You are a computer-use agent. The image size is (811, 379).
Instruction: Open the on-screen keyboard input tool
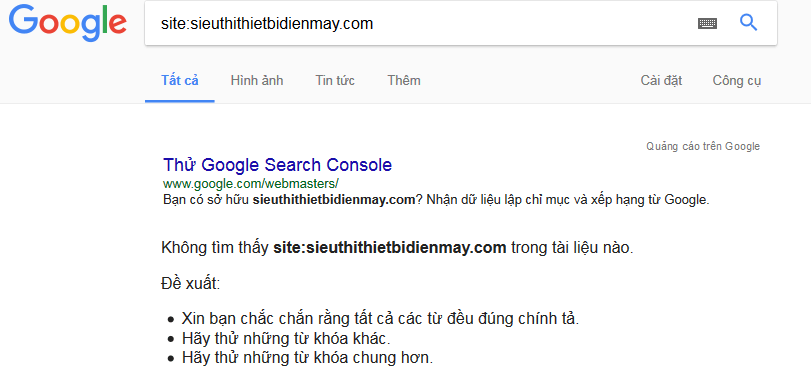[x=707, y=23]
